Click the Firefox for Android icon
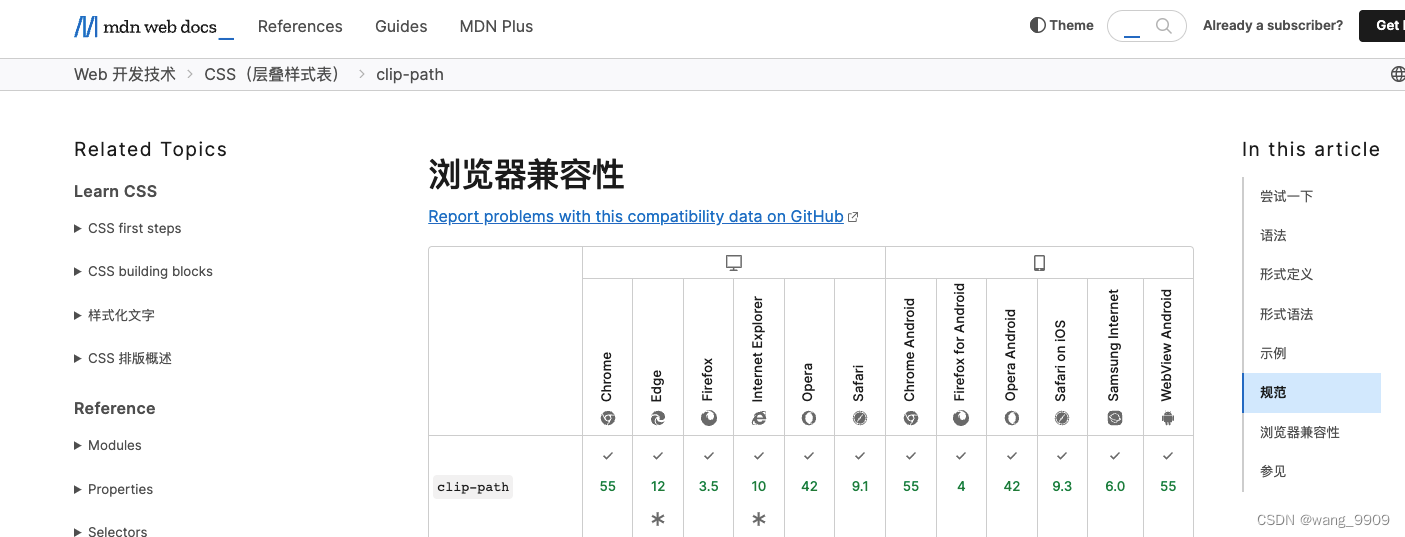Viewport: 1405px width, 537px height. 961,418
